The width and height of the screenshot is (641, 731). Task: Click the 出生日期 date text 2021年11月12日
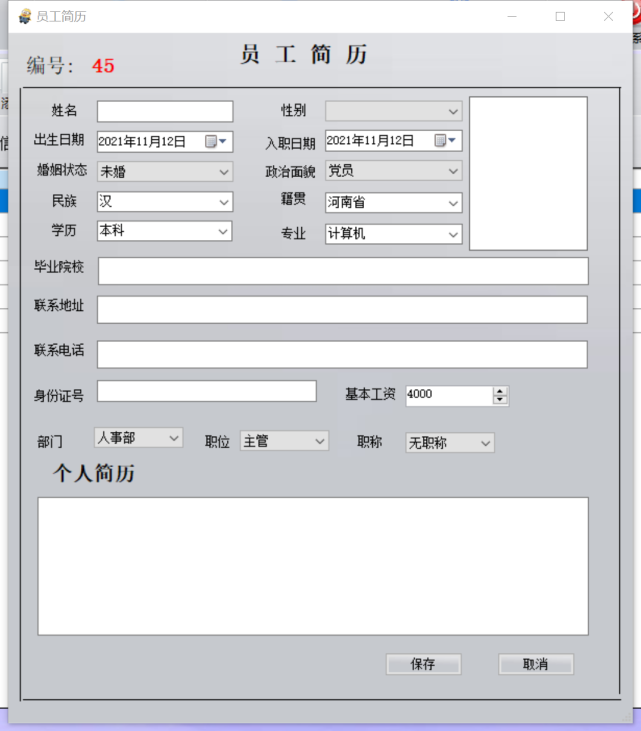click(142, 141)
